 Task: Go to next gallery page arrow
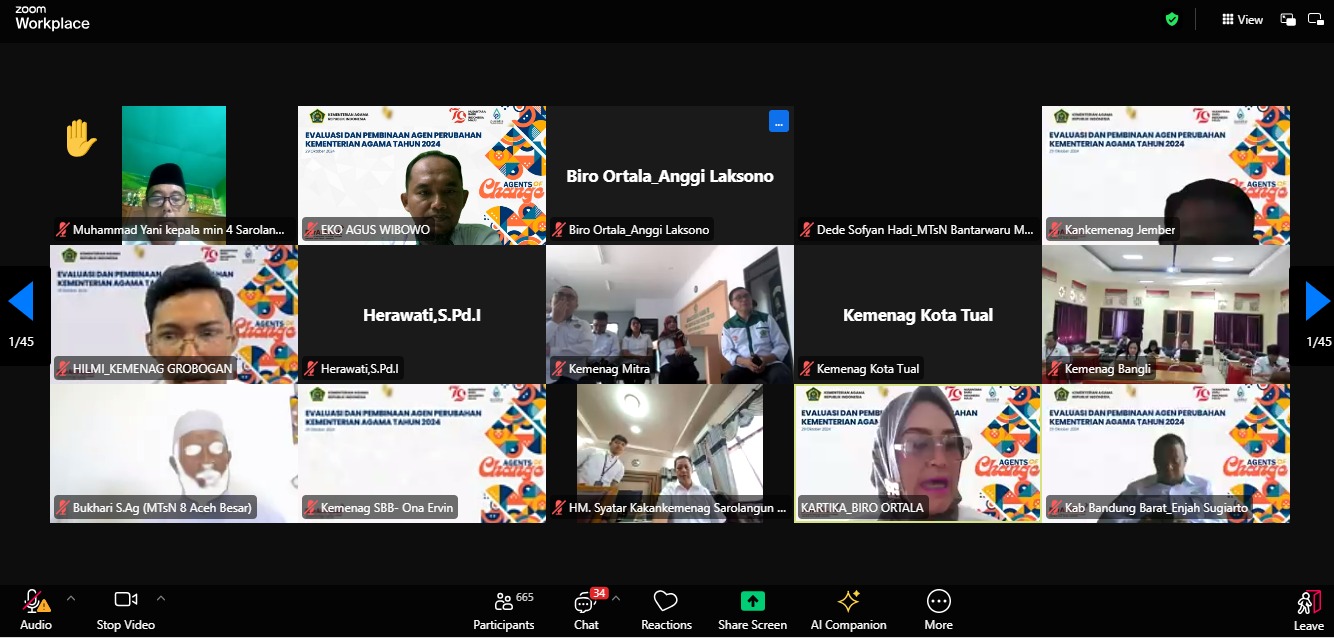pos(1317,301)
